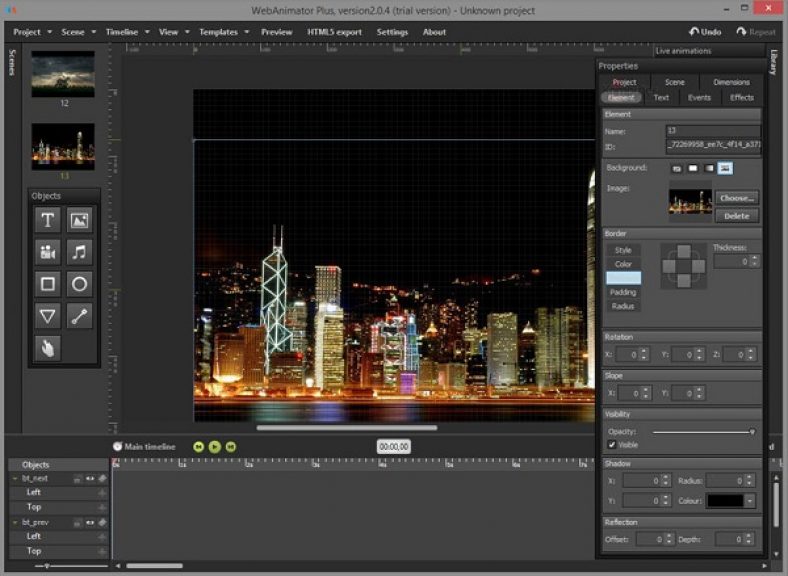Select the Circle shape tool
The image size is (788, 576).
[x=80, y=284]
